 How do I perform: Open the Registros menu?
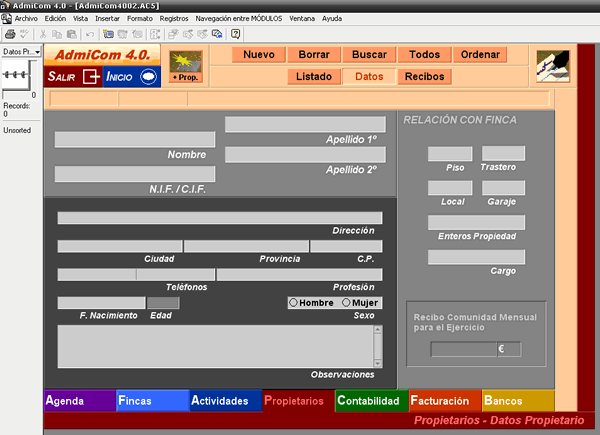(174, 18)
